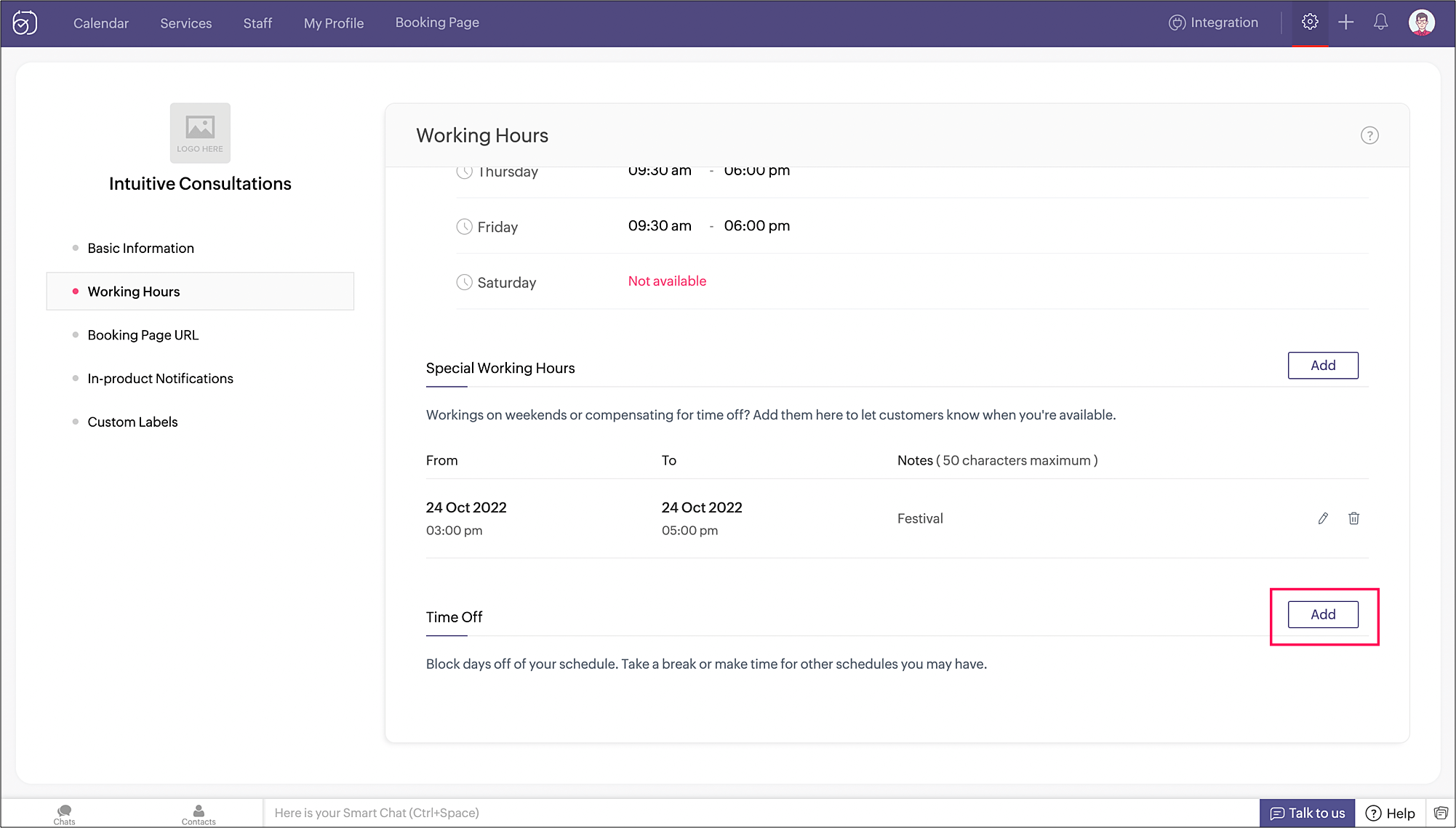Upload logo via the LOGO HERE placeholder
1456x828 pixels.
pos(200,133)
